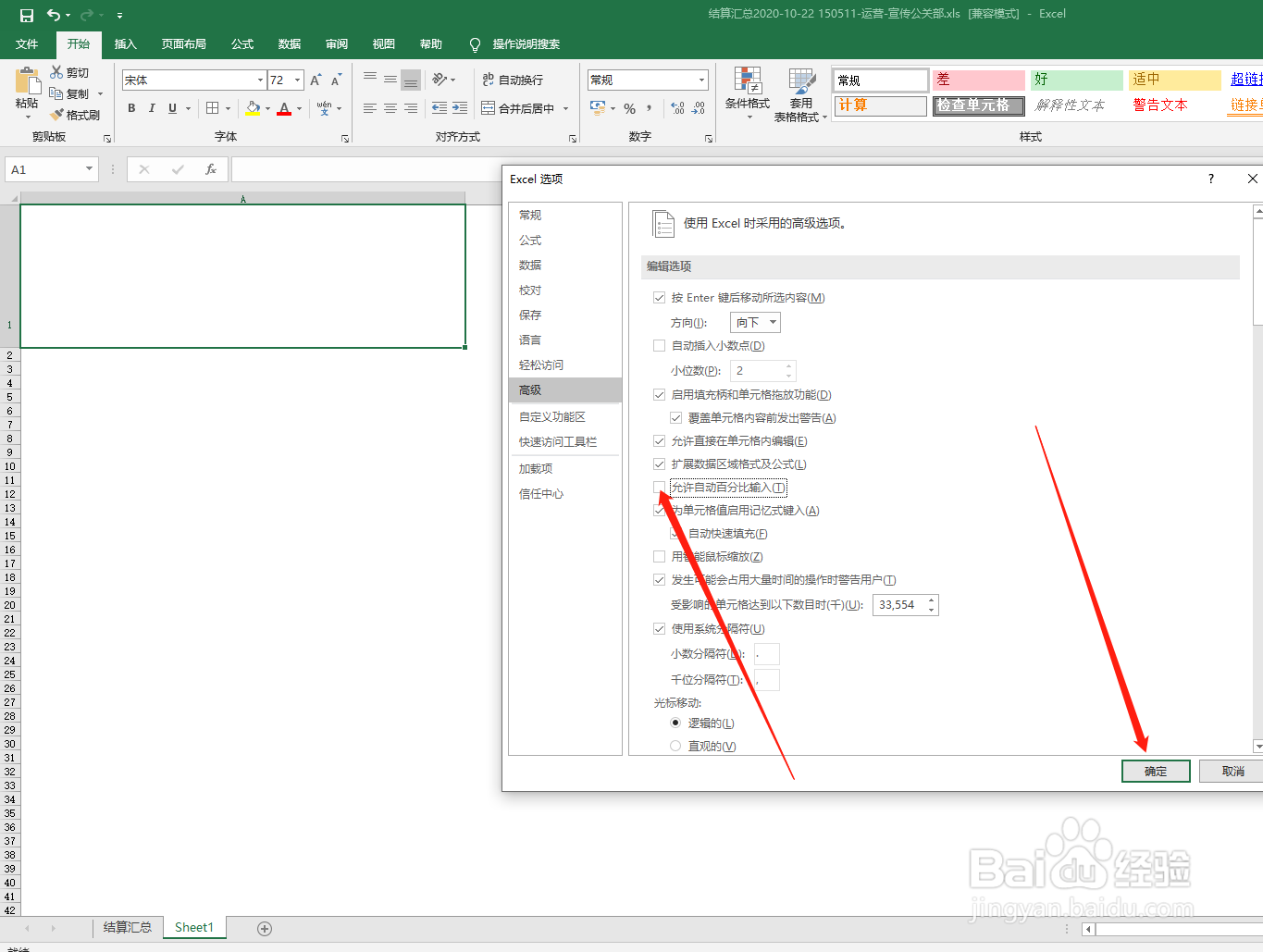
Task: Click the 取消 button
Action: 1232,771
